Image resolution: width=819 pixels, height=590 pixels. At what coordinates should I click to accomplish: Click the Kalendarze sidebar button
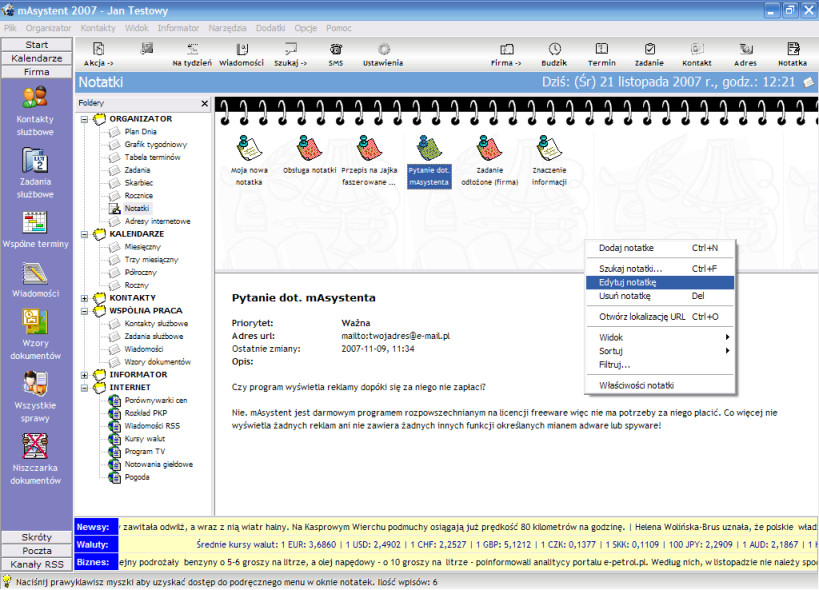point(37,58)
